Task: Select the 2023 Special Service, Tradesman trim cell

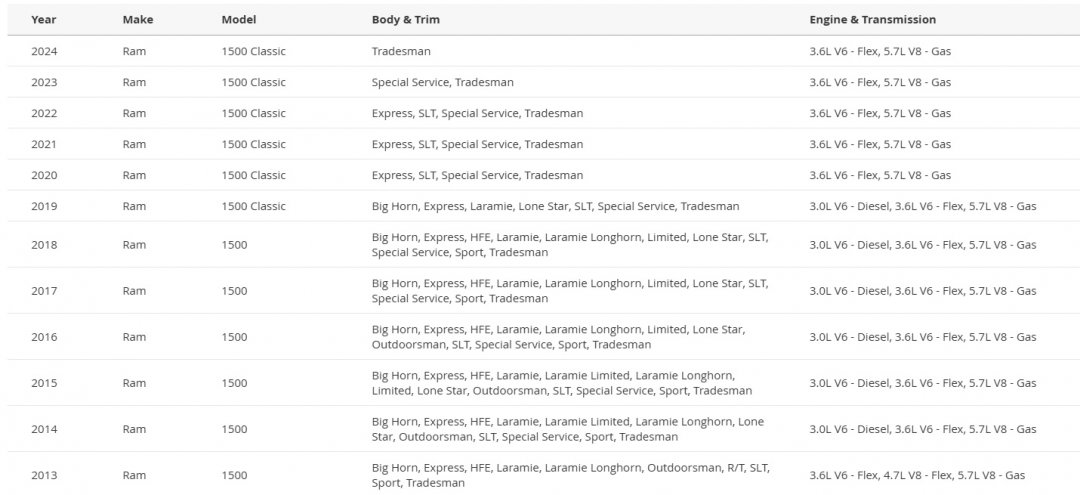Action: point(442,83)
